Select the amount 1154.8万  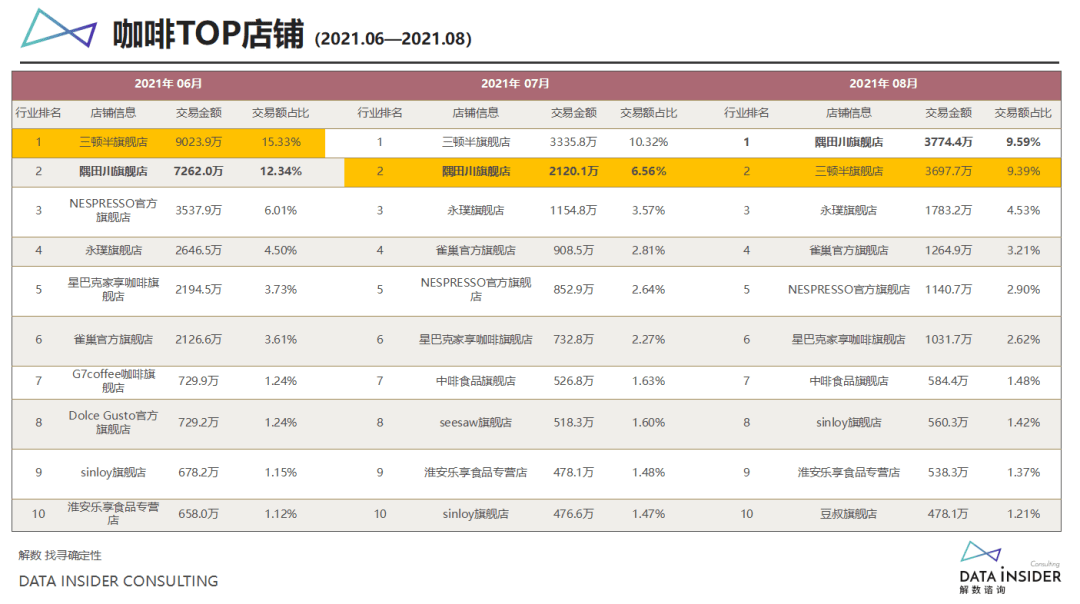573,210
